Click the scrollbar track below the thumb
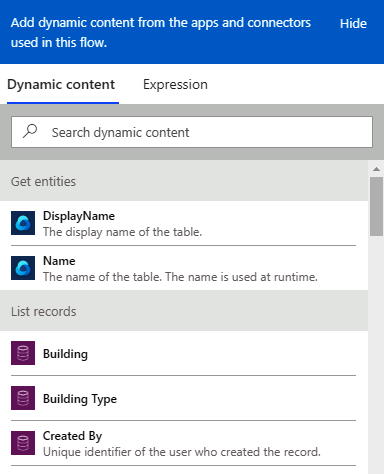Viewport: 384px width, 474px height. pos(376,353)
